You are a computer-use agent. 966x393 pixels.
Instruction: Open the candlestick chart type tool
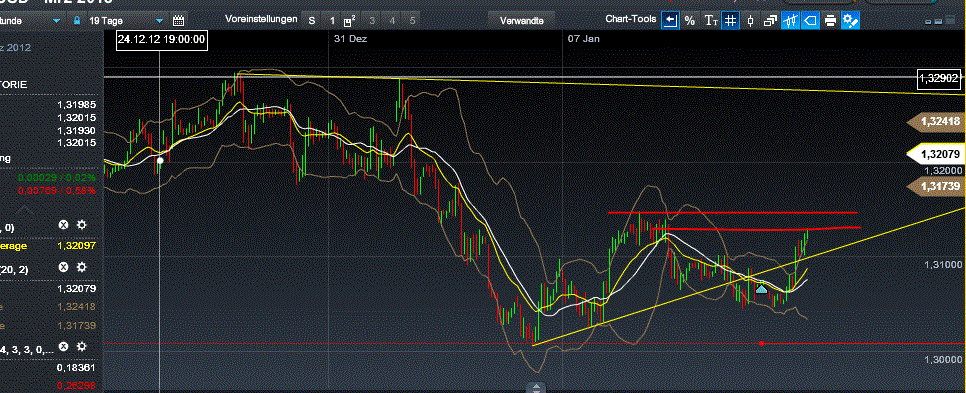[750, 21]
